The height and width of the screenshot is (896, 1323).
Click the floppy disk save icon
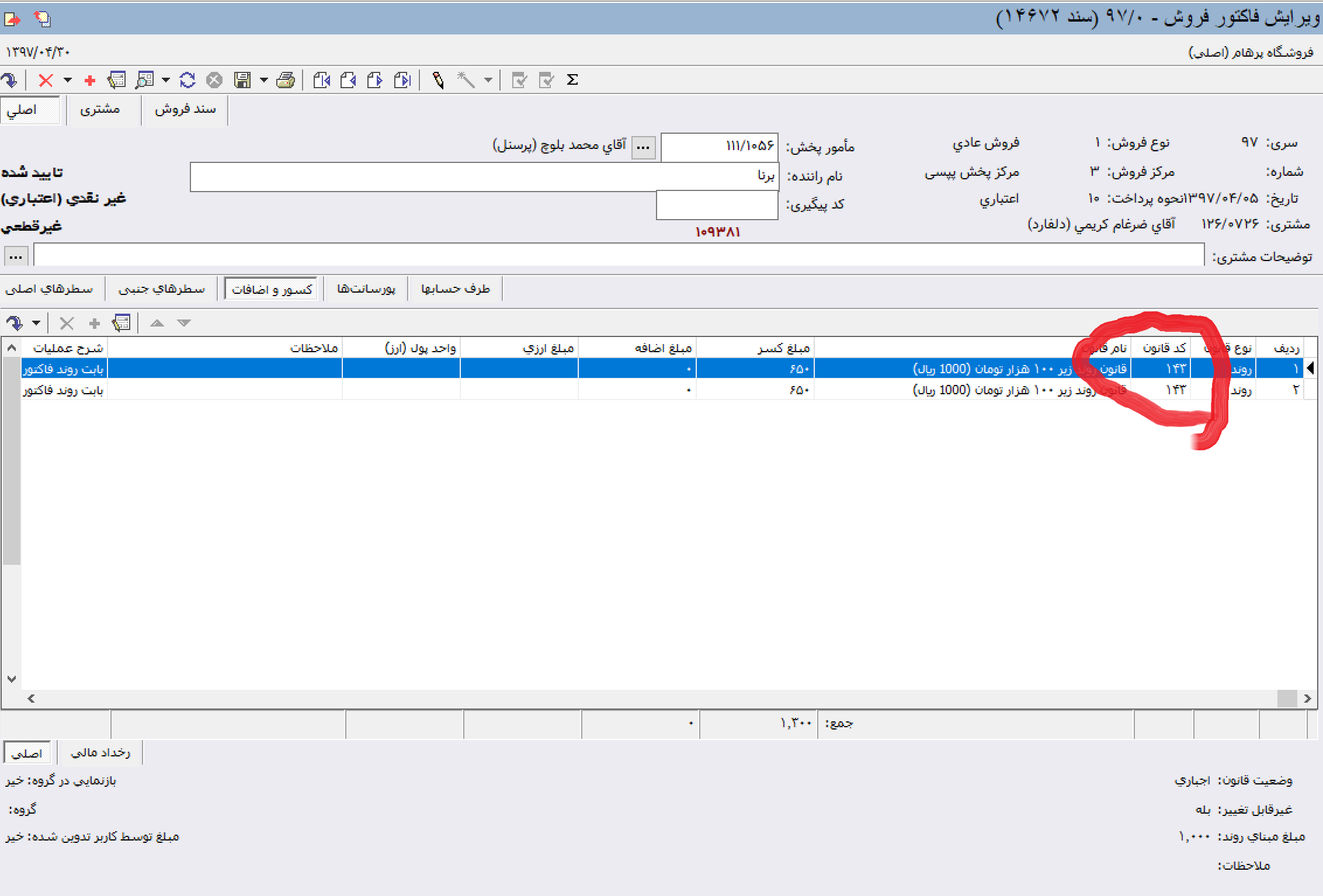[x=242, y=80]
